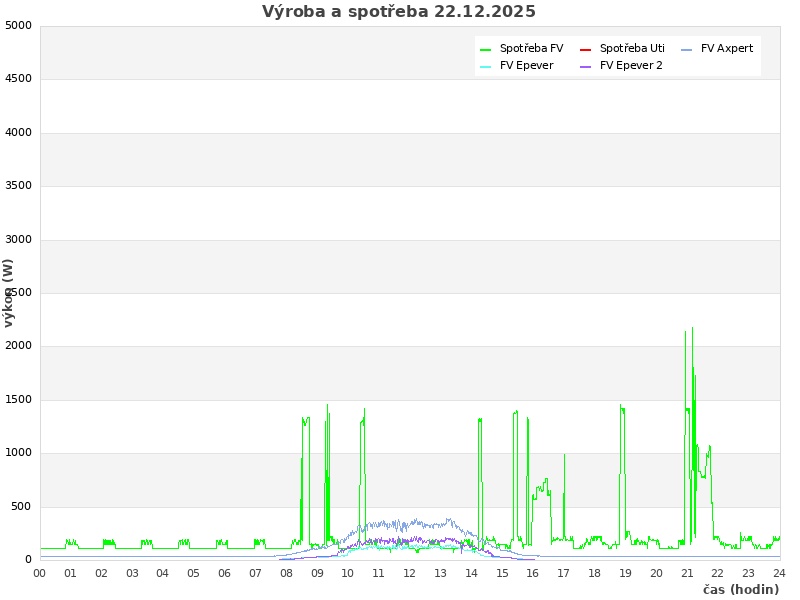Toggle the Spotřeba FV series label
The height and width of the screenshot is (600, 800).
pos(531,49)
